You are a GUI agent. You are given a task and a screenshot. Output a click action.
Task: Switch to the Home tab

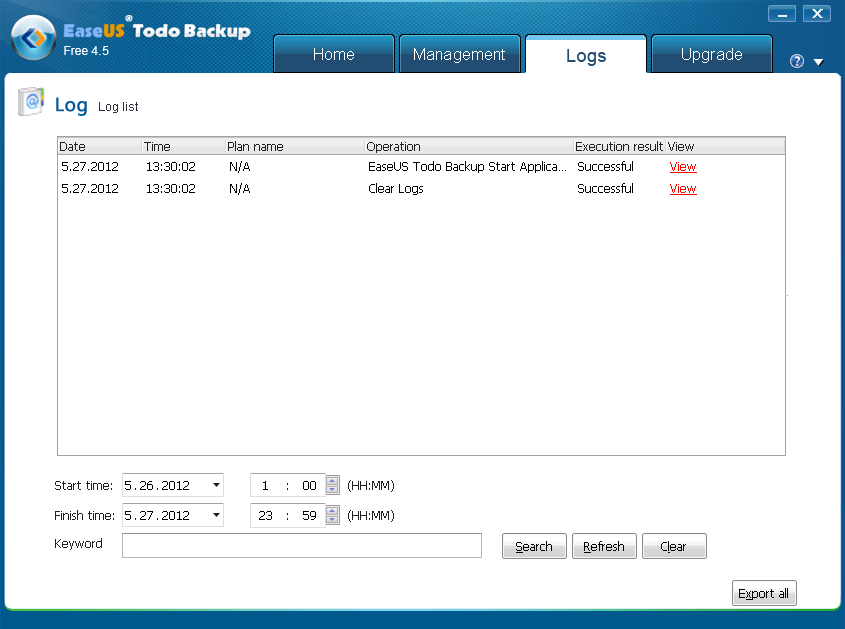tap(334, 54)
